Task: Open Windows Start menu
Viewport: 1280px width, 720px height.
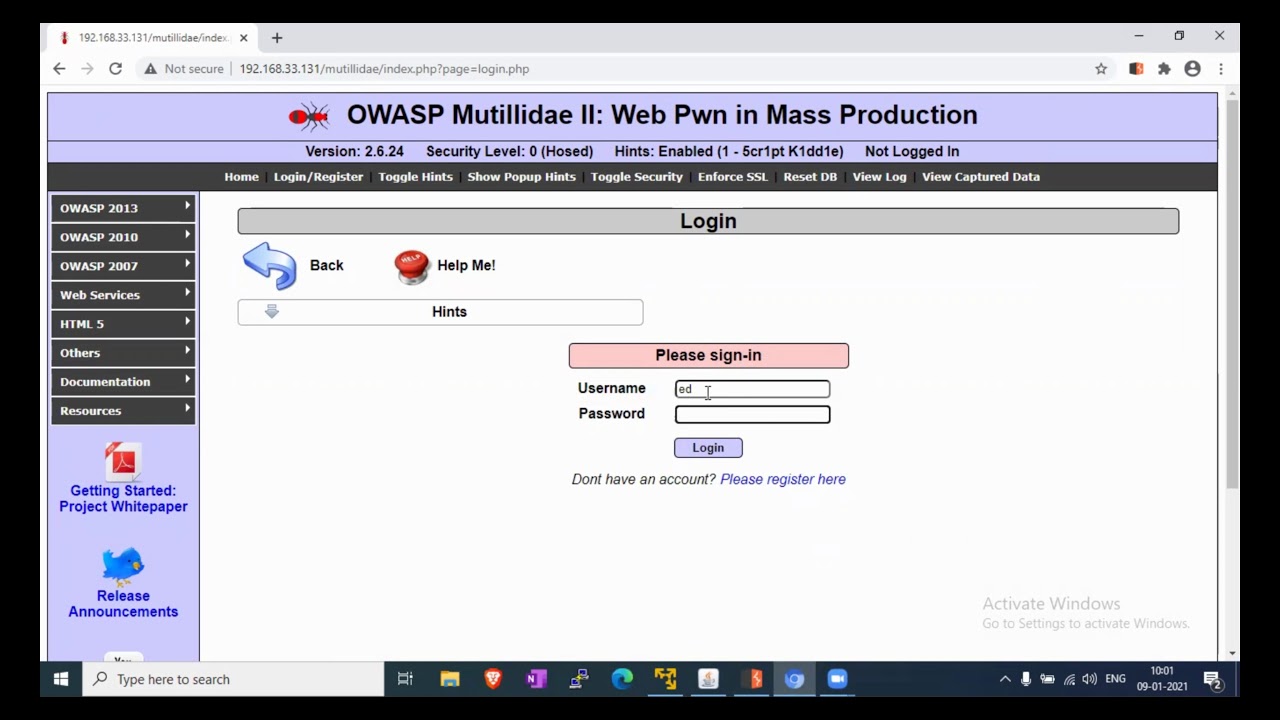Action: point(61,679)
